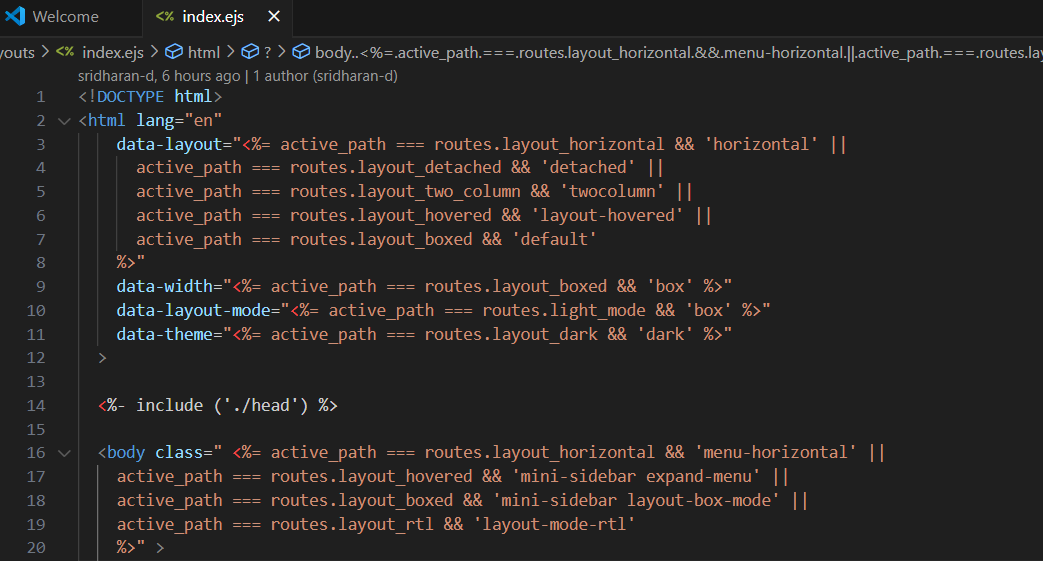Open the layouts folder breadcrumb
This screenshot has width=1043, height=561.
(17, 52)
